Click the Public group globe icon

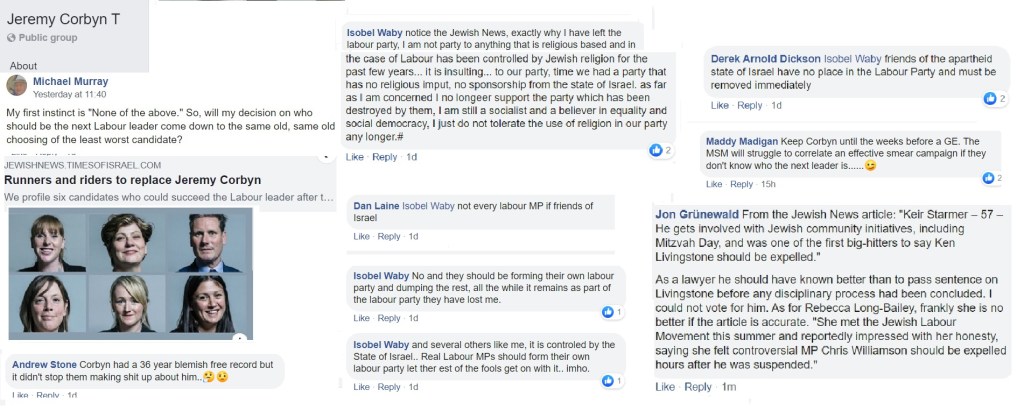(x=11, y=38)
